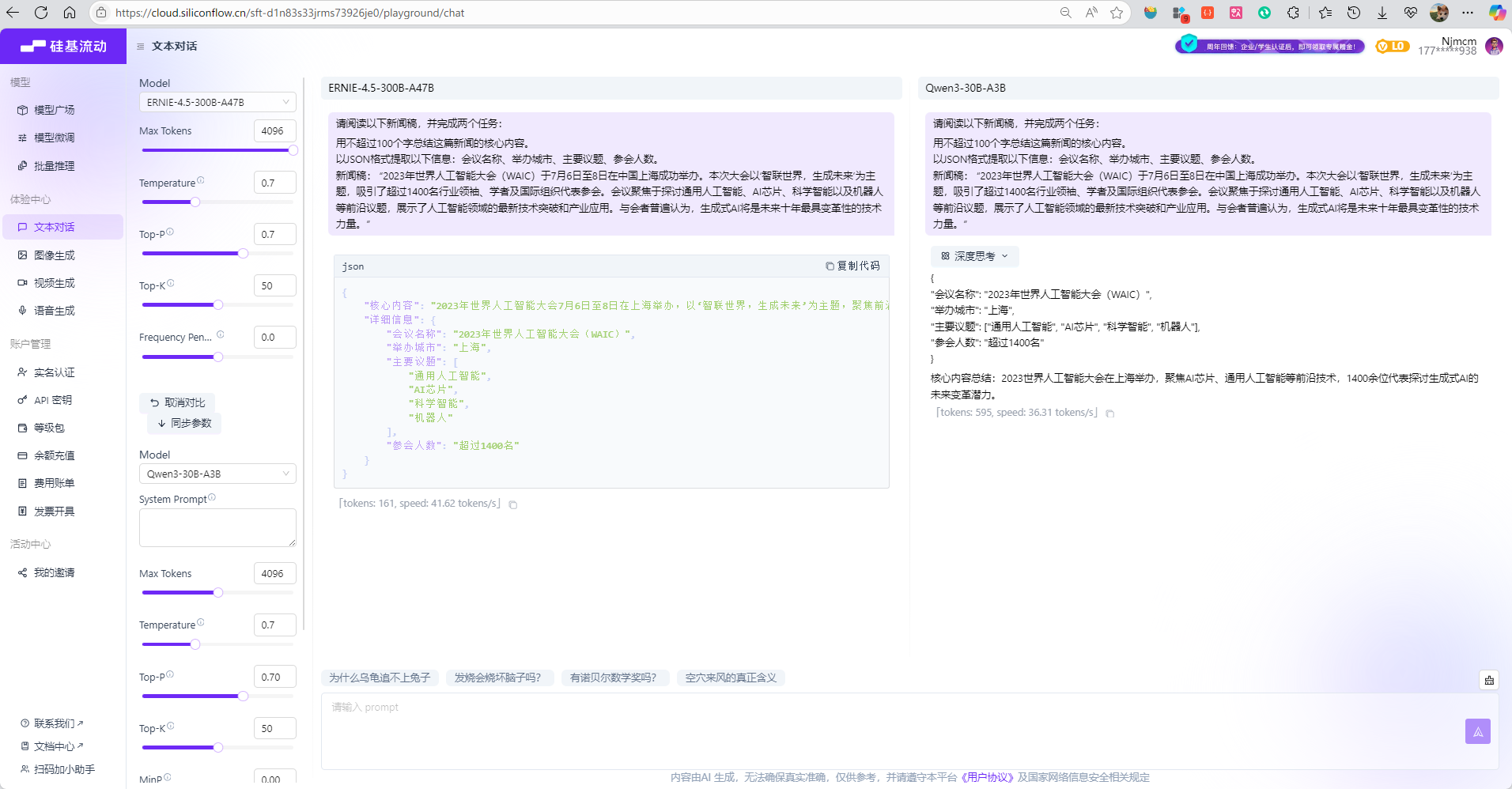Adjust first Temperature slider handle

[x=195, y=202]
